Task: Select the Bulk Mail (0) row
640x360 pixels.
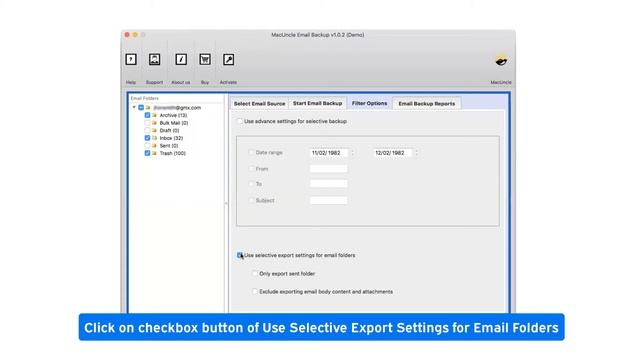Action: pos(174,123)
